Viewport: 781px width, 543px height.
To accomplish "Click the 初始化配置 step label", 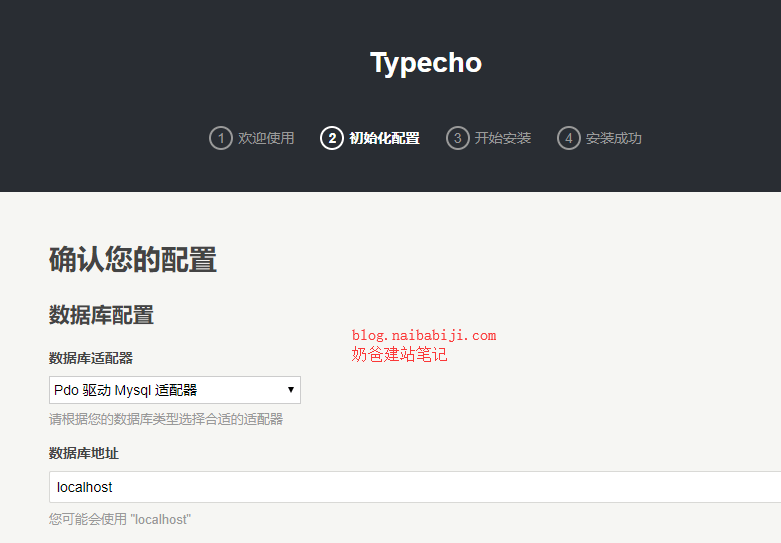I will (385, 138).
